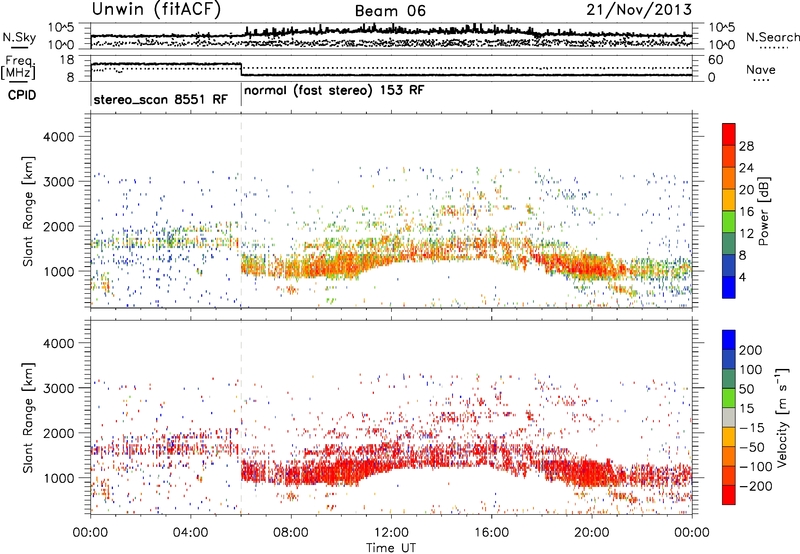Click the '18' frequency axis tick
The image size is (800, 554).
pyautogui.click(x=67, y=60)
